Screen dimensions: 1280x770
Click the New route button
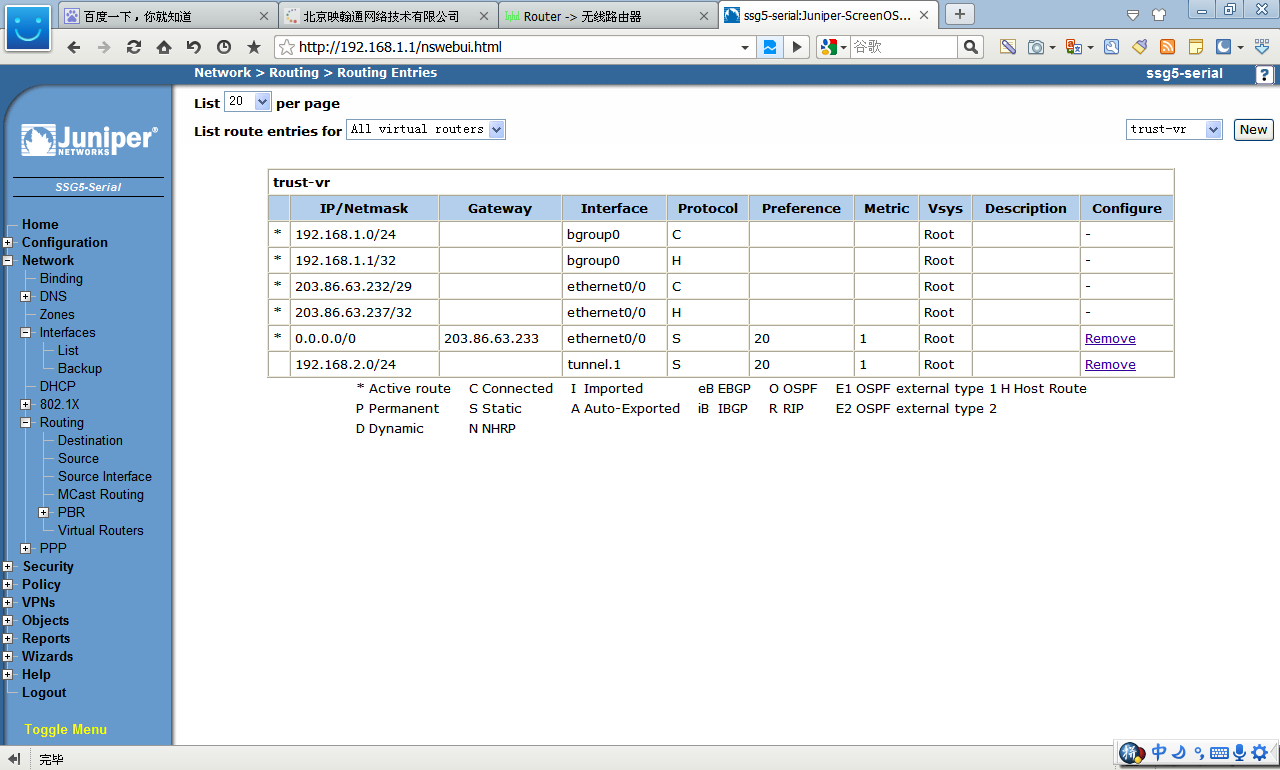[1253, 129]
